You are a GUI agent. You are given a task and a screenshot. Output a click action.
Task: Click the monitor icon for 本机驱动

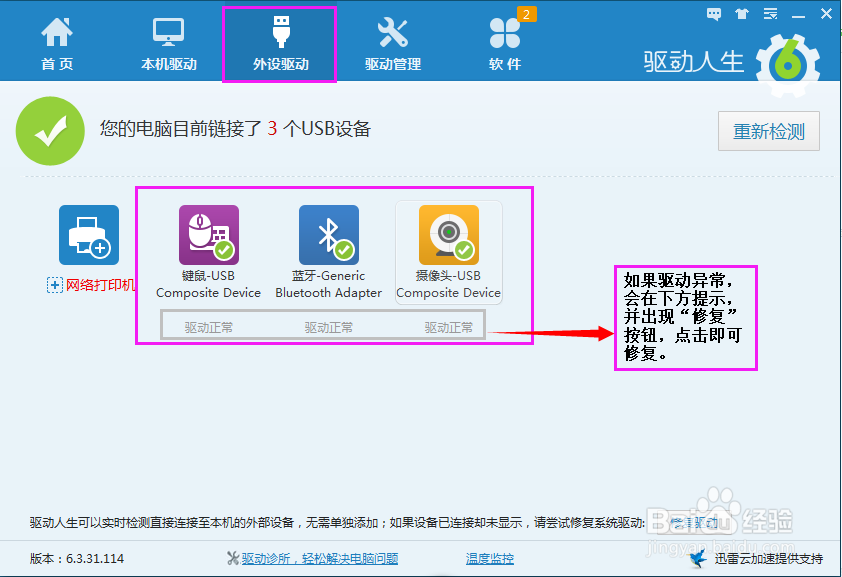click(169, 32)
